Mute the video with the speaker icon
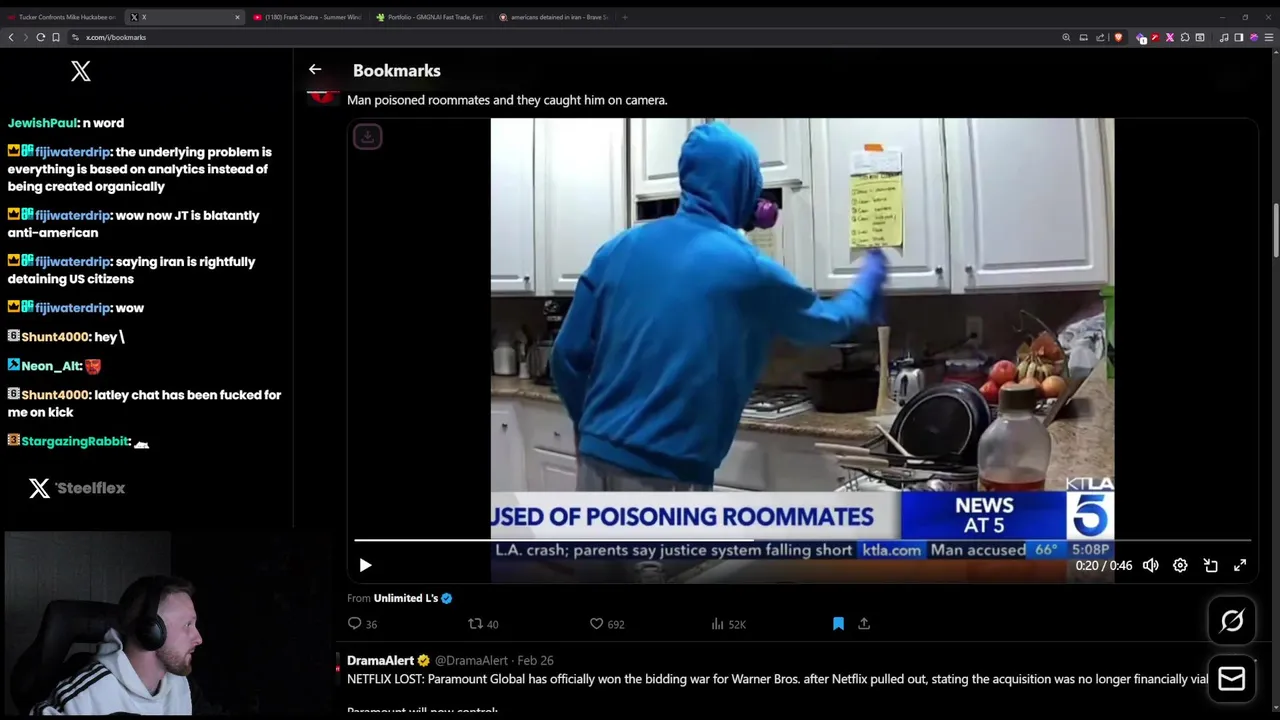This screenshot has width=1280, height=720. pyautogui.click(x=1151, y=565)
